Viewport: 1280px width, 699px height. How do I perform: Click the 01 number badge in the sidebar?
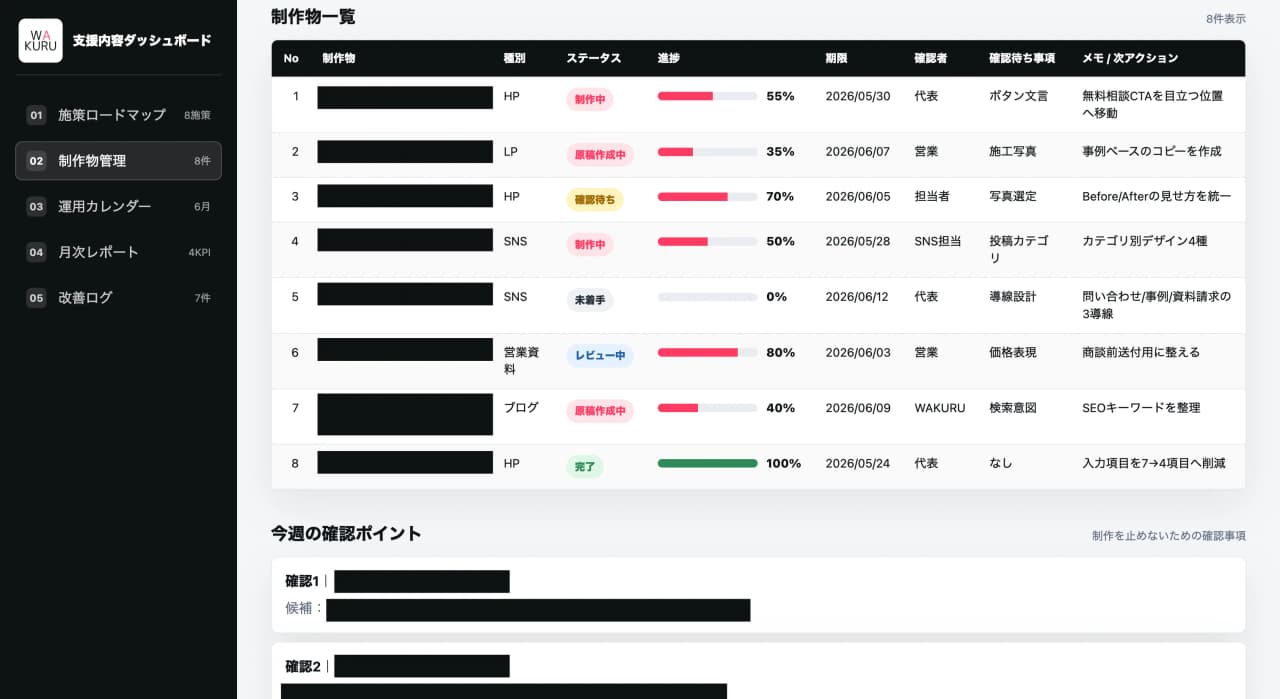(36, 115)
